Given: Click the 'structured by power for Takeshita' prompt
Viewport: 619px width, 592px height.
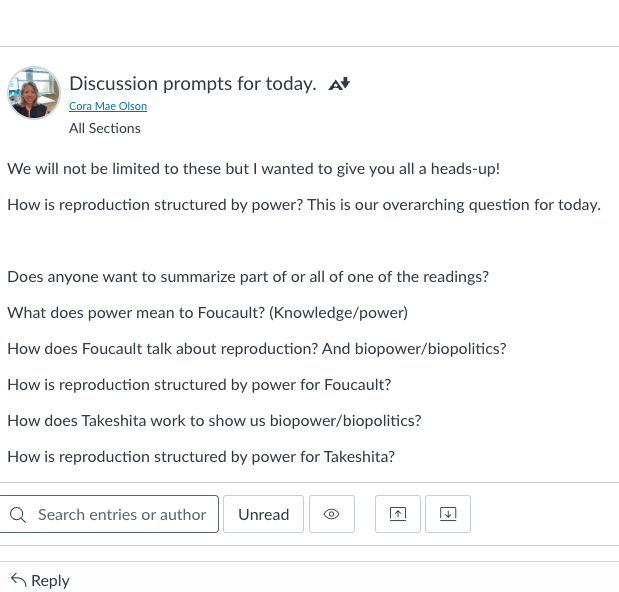Looking at the screenshot, I should tap(200, 457).
